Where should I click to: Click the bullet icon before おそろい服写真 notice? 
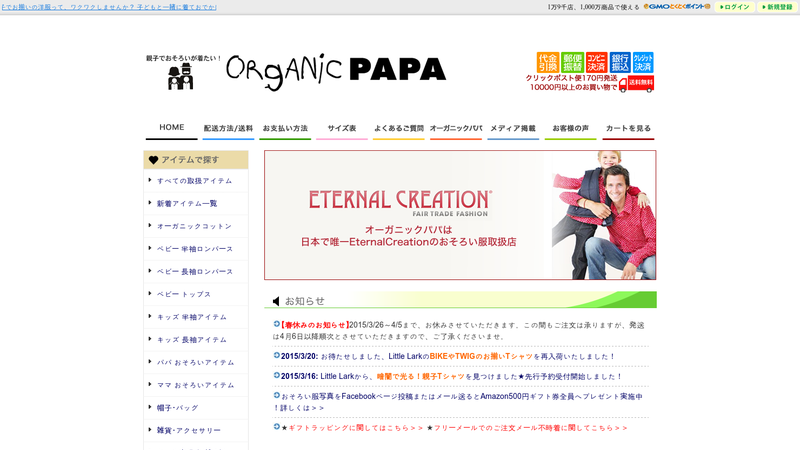(x=277, y=395)
